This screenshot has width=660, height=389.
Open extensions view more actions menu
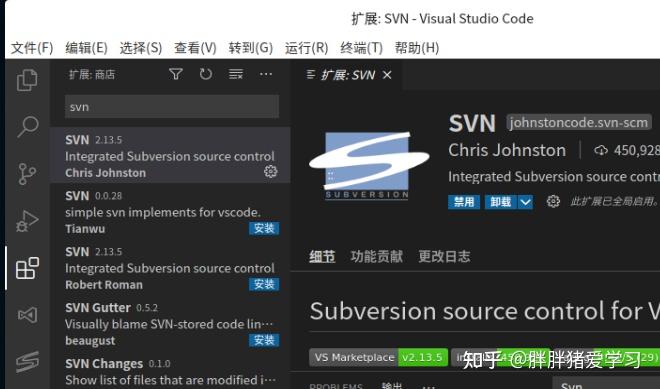tap(266, 75)
